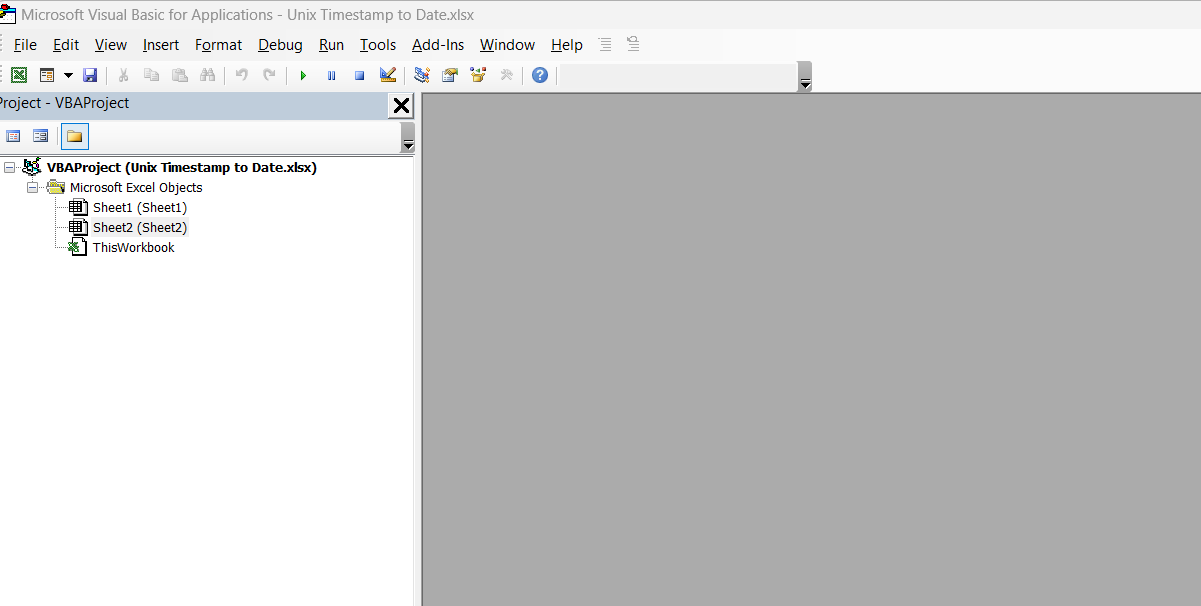
Task: Open the Properties Window icon
Action: 450,75
